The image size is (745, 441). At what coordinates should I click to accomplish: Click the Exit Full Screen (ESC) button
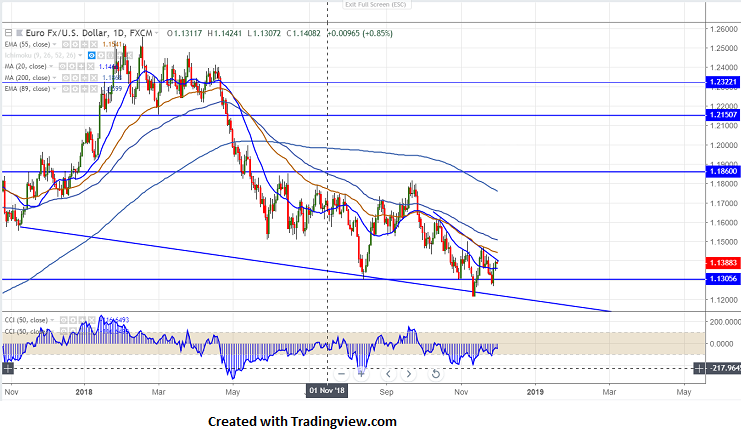click(375, 5)
